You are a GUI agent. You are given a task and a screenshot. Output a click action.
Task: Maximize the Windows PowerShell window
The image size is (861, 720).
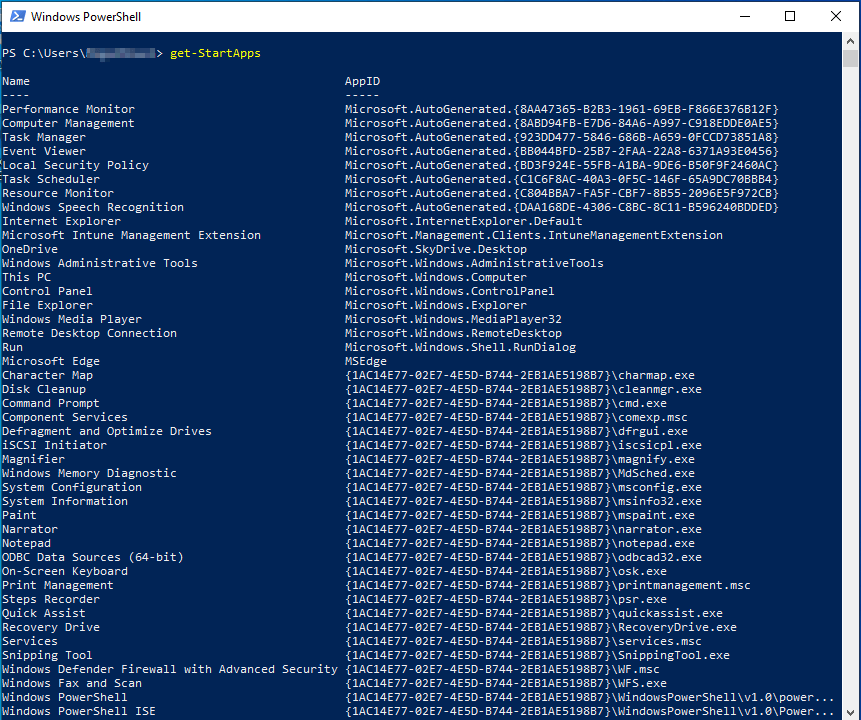pyautogui.click(x=790, y=16)
